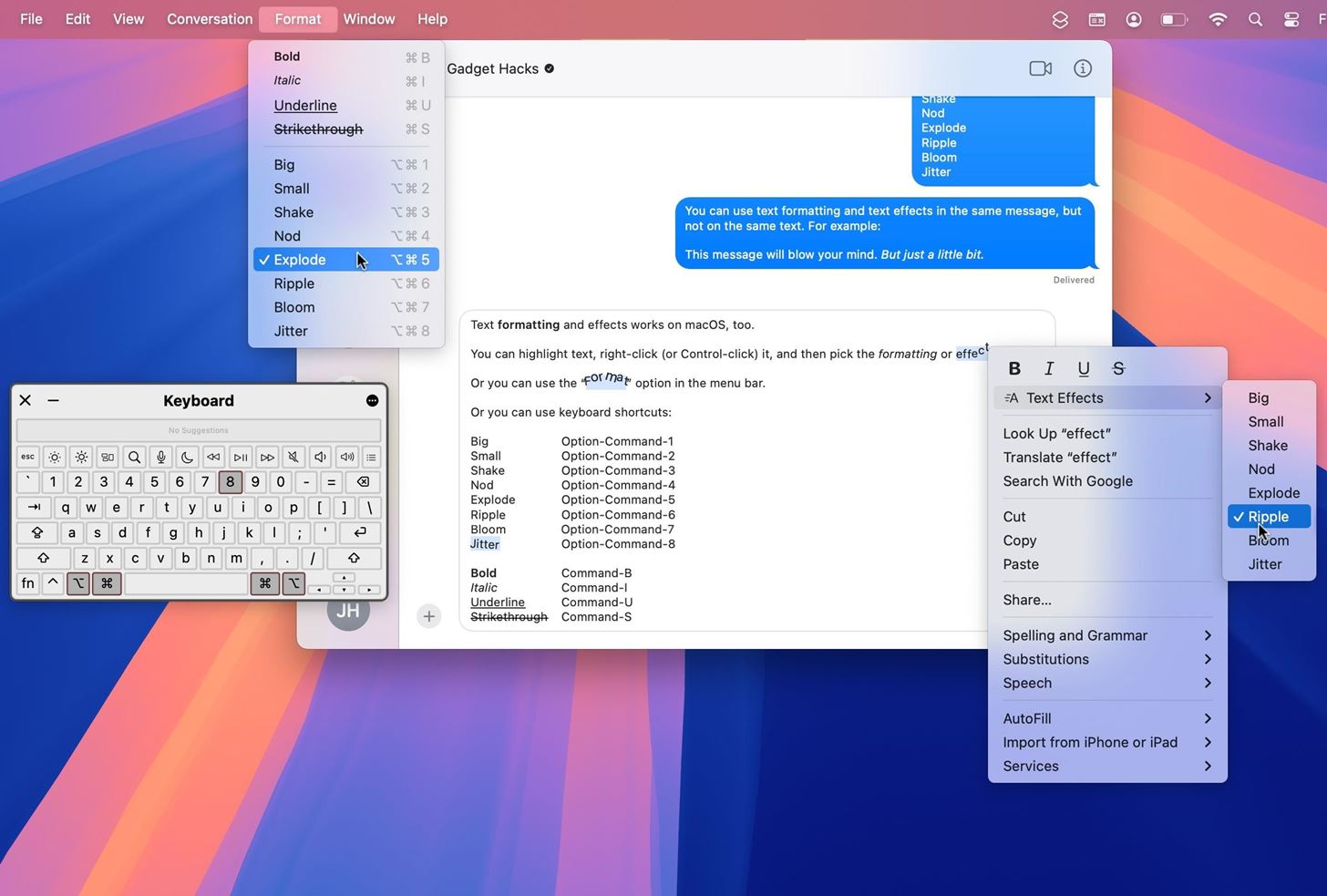Tap the play/pause key on the on-screen keyboard
The image size is (1327, 896).
(x=241, y=457)
